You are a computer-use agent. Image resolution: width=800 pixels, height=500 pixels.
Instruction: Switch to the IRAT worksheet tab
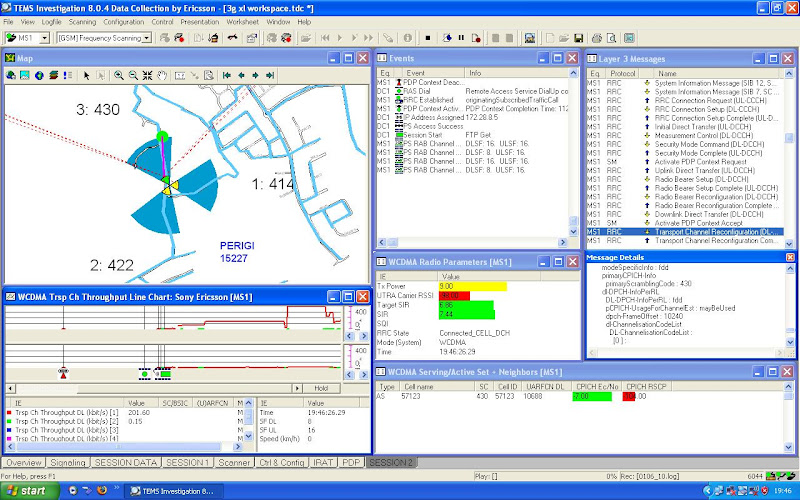(x=322, y=462)
